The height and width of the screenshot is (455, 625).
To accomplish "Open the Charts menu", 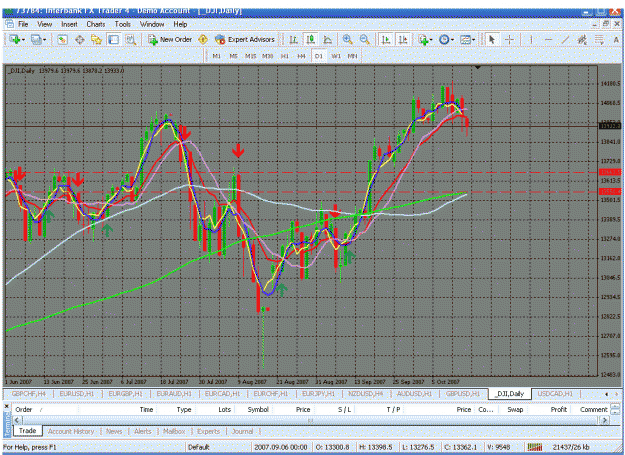I will tap(96, 24).
